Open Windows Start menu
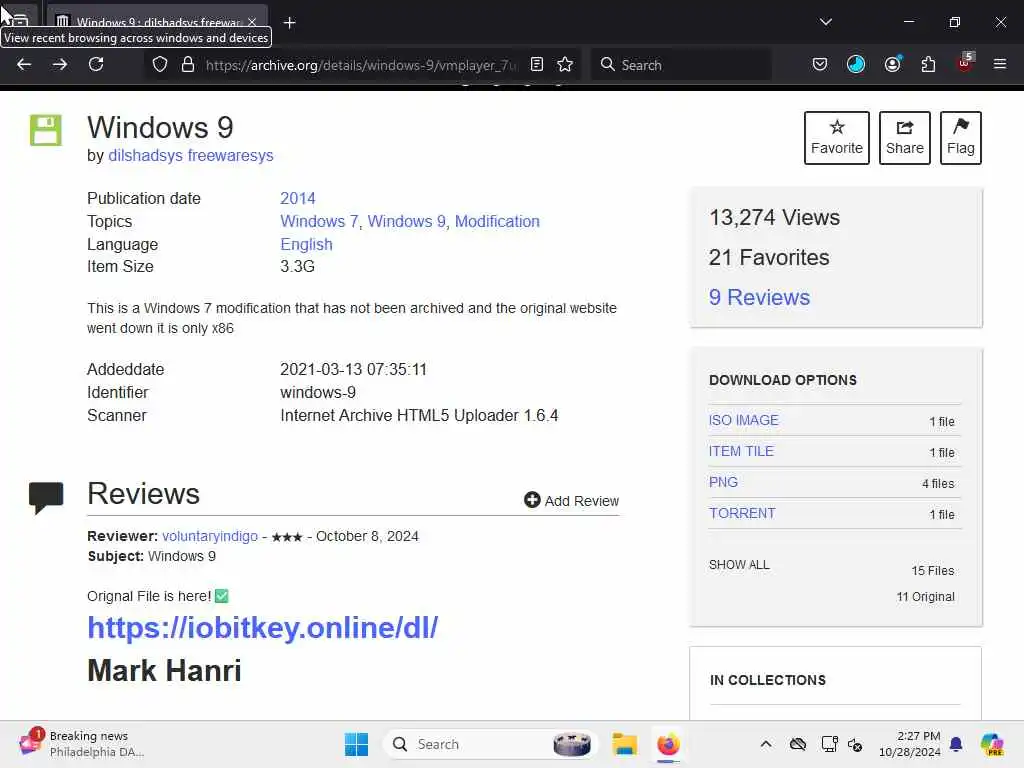The width and height of the screenshot is (1024, 768). 356,744
